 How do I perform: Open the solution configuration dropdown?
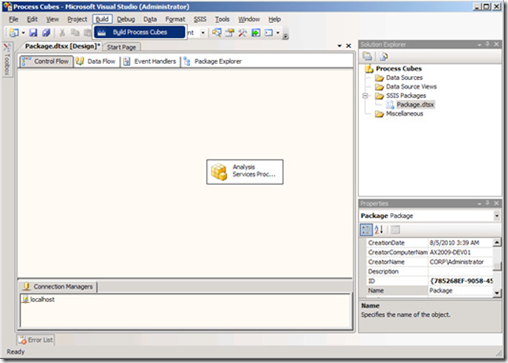click(203, 33)
